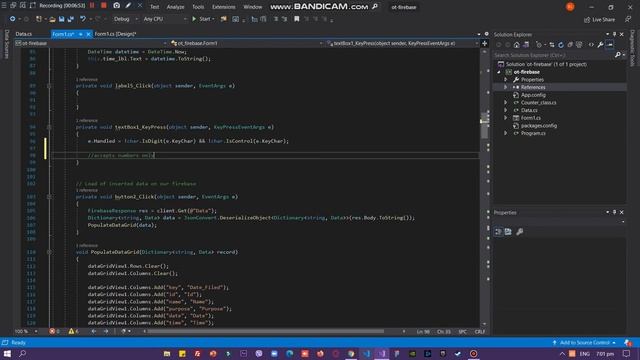Viewport: 640px width, 360px height.
Task: Toggle pin on Form1.cs tab
Action: click(x=81, y=34)
